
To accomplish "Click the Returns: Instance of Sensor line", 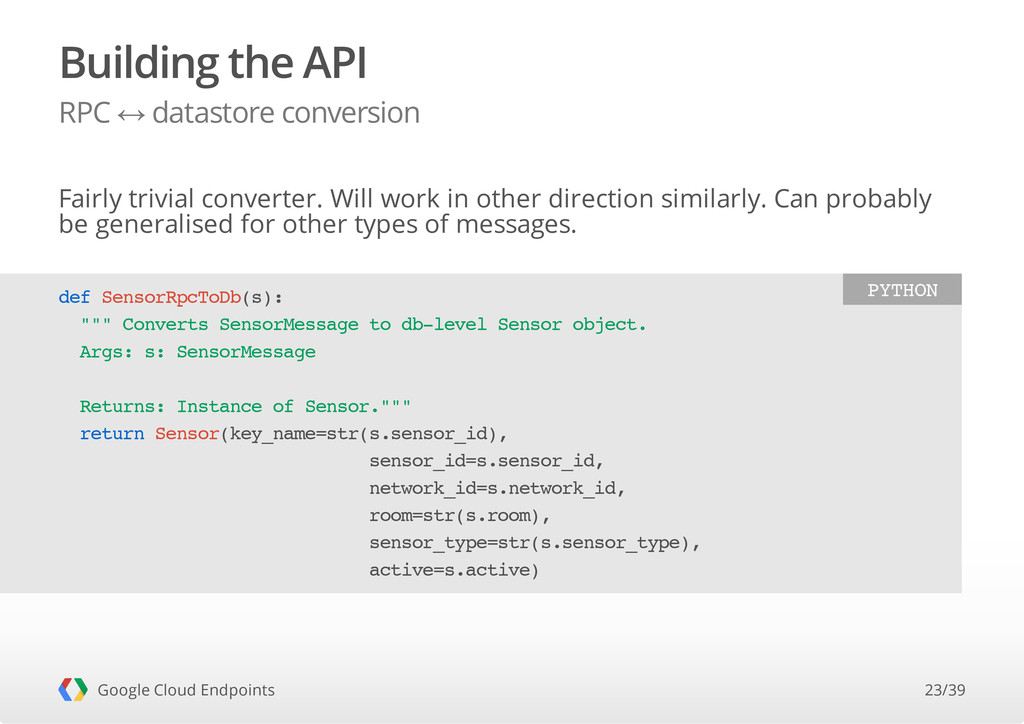I will [245, 407].
